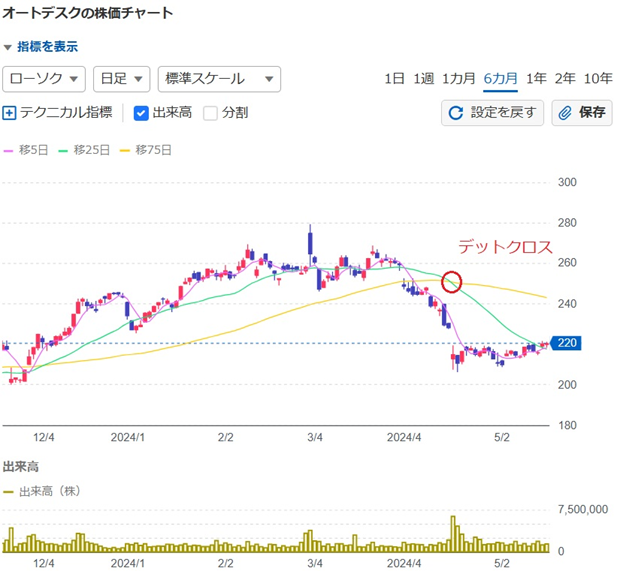Click the tall blue candle near 3/4

click(310, 244)
